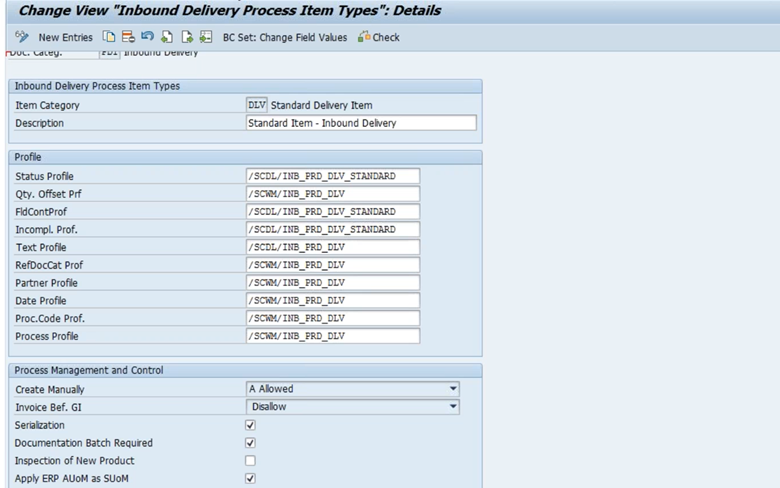Go to the next entry icon
The width and height of the screenshot is (780, 488).
coord(185,37)
